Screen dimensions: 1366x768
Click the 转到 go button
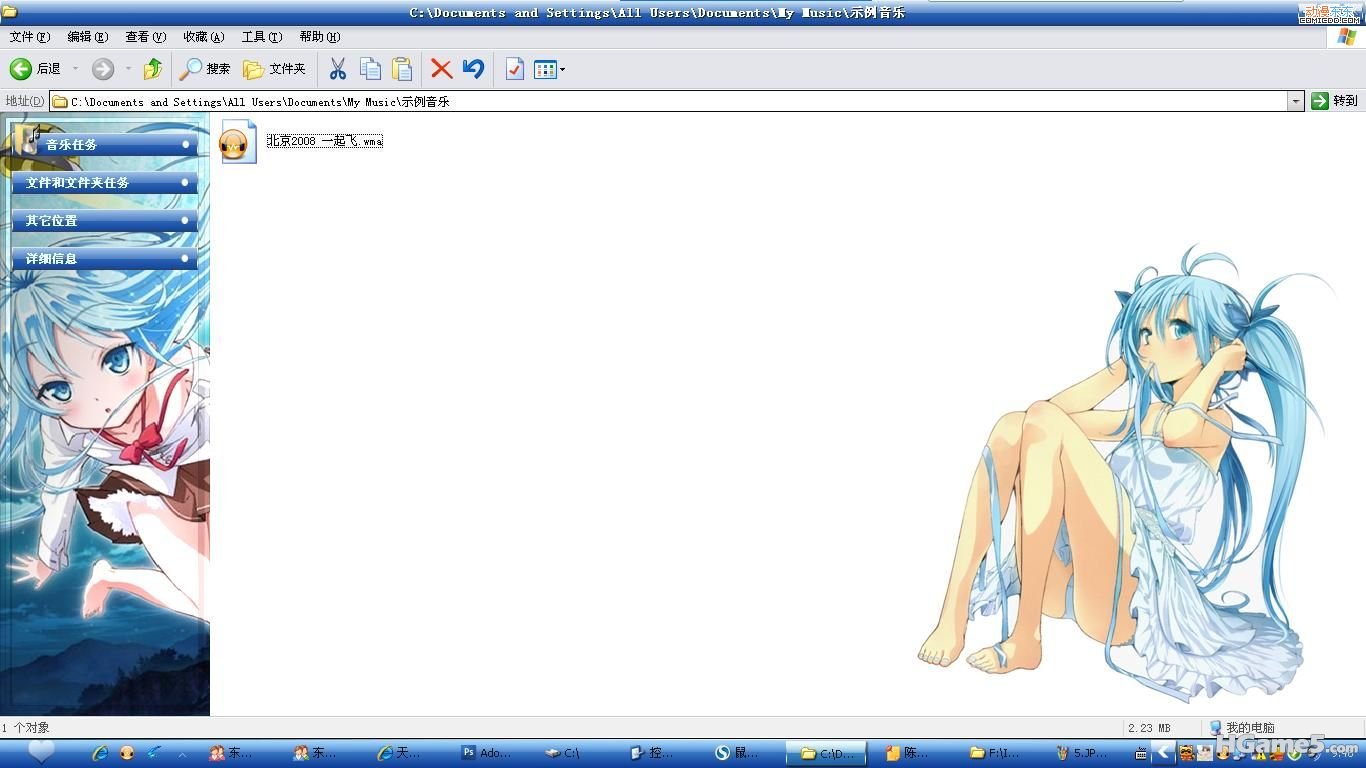(x=1335, y=101)
